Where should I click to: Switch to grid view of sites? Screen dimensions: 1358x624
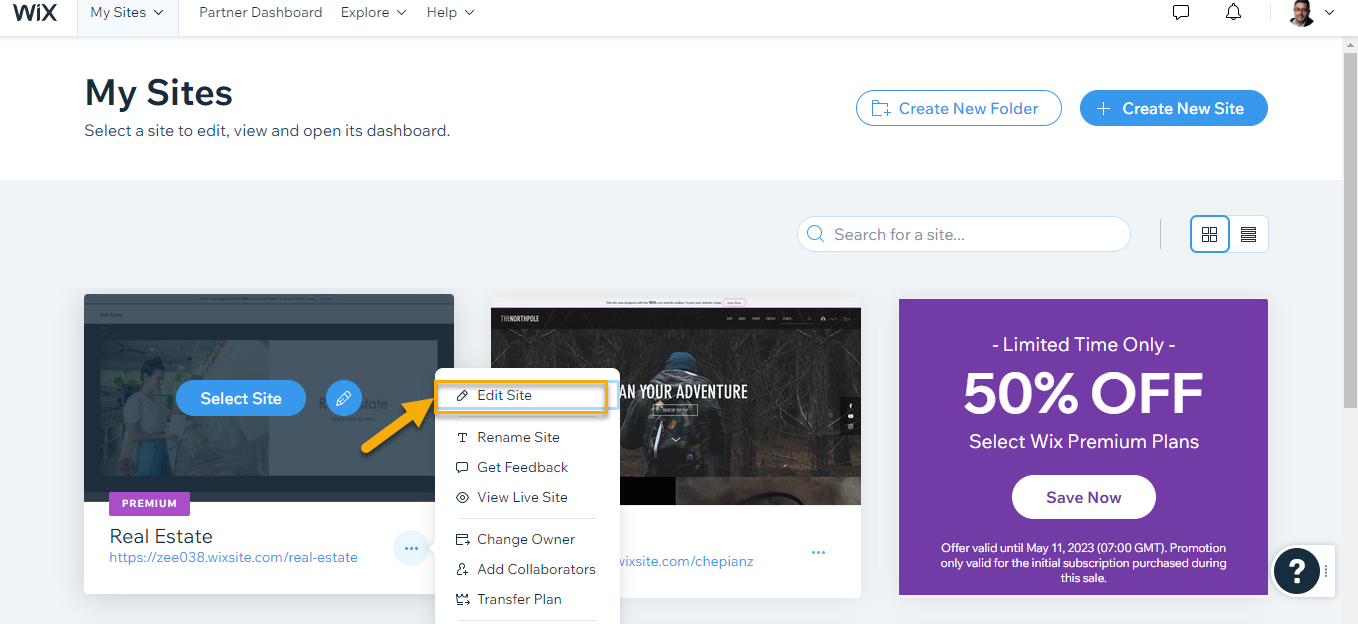pyautogui.click(x=1209, y=234)
